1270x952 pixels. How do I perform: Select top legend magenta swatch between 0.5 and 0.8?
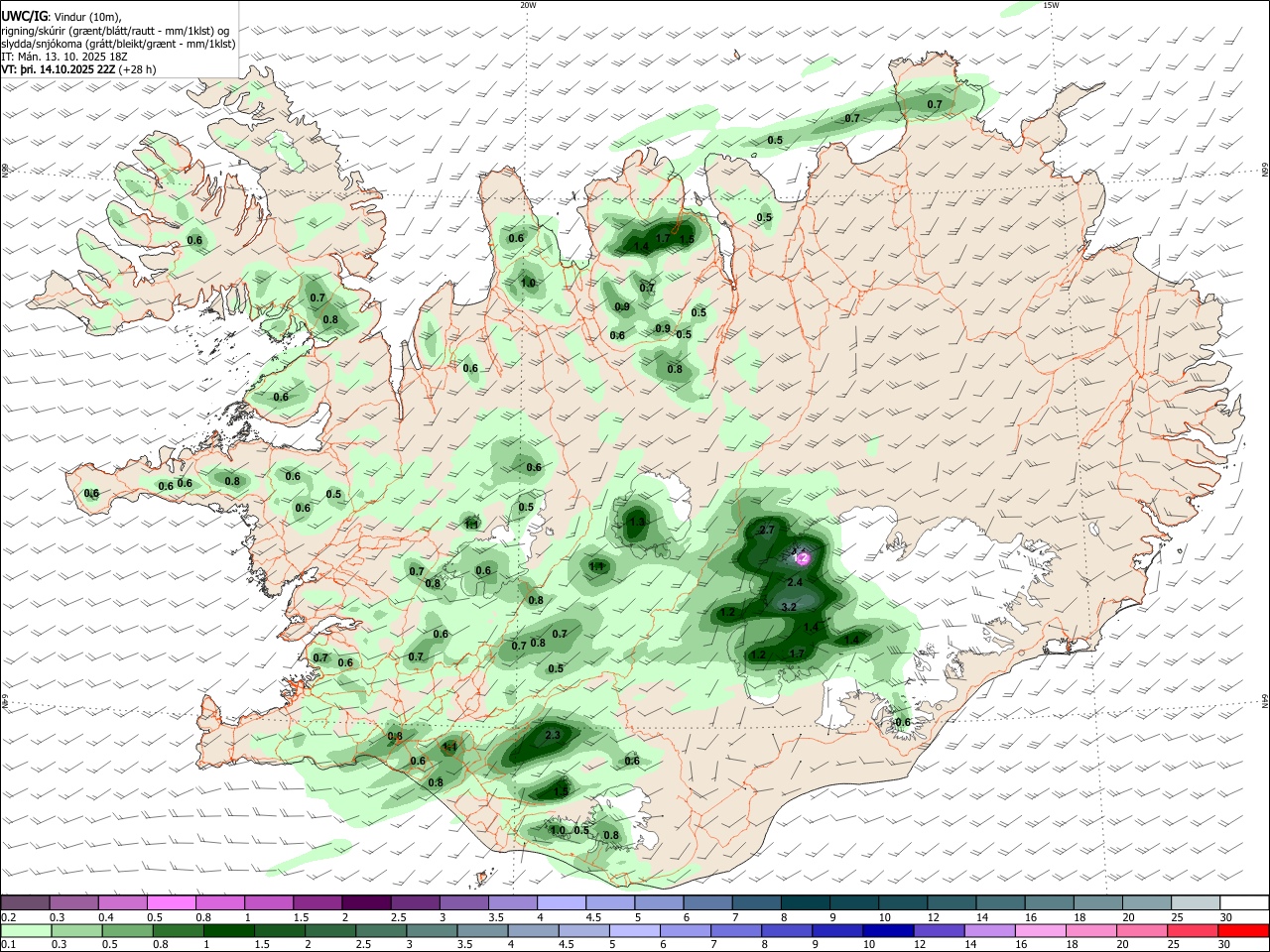coord(173,902)
